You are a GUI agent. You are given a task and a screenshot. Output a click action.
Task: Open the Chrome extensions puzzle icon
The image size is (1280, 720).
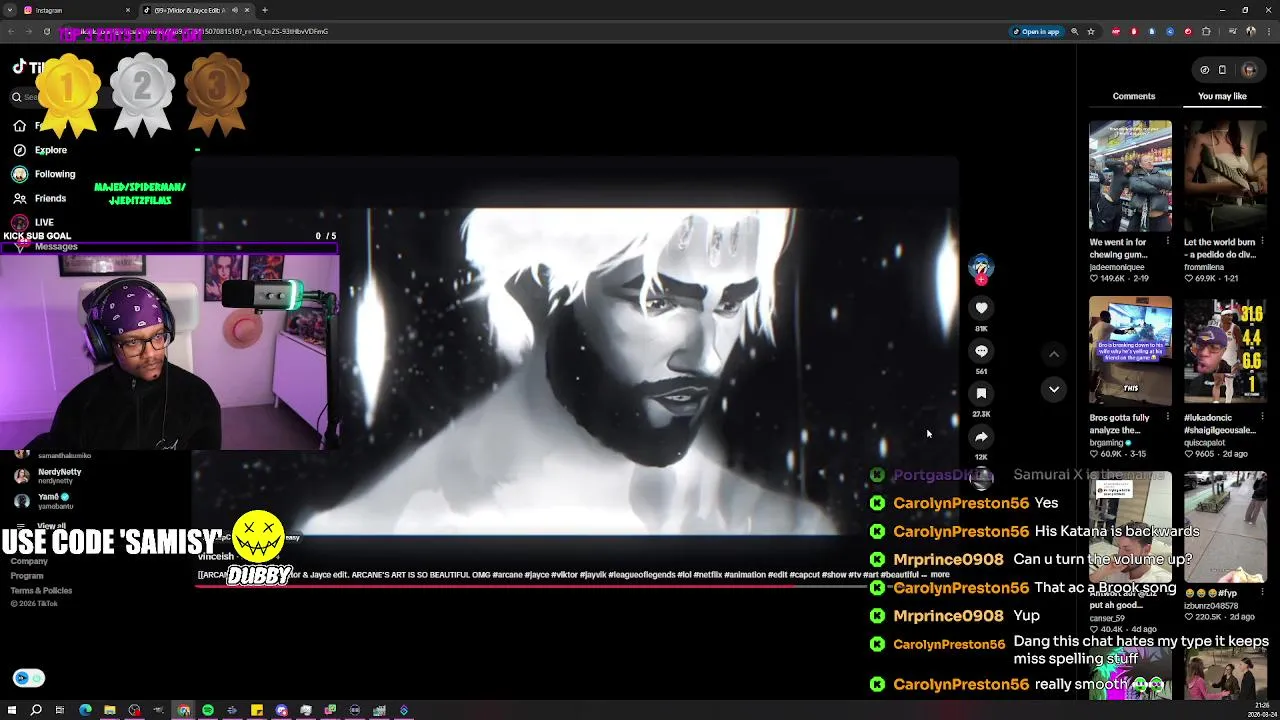coord(1206,31)
